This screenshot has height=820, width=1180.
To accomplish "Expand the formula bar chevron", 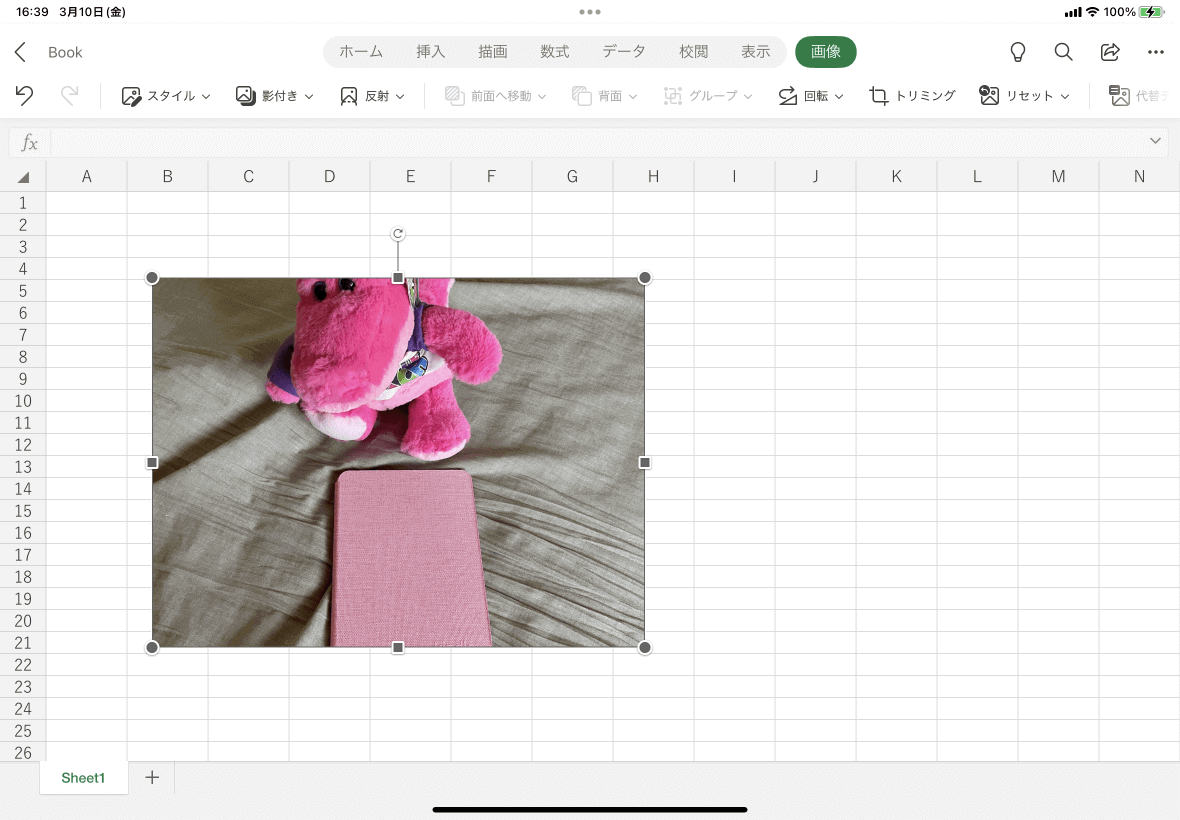I will (1155, 141).
